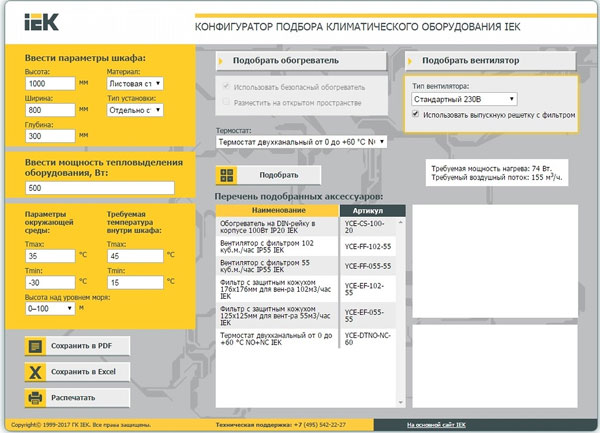Click the grid icon beside Подобрать
This screenshot has height=433, width=600.
coord(227,175)
